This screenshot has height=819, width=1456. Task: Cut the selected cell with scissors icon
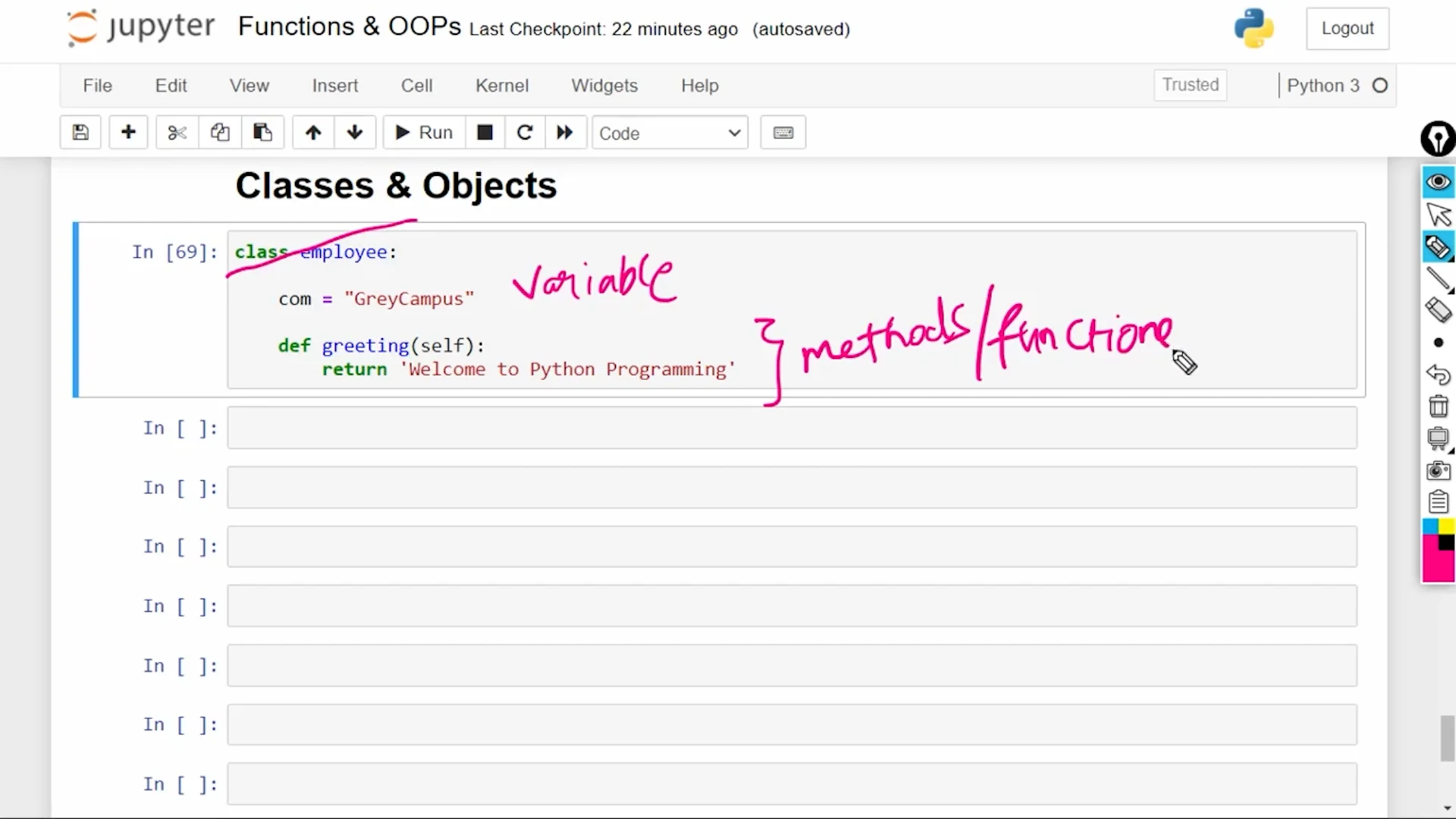point(176,132)
